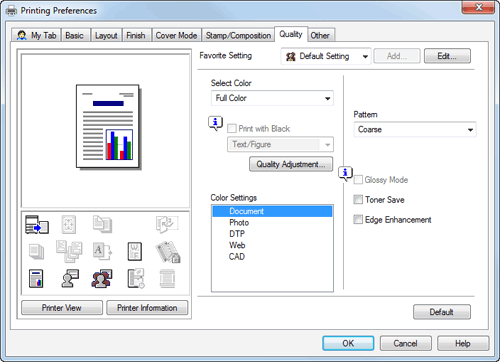
Task: Switch to the Cover Mode tab
Action: (176, 35)
